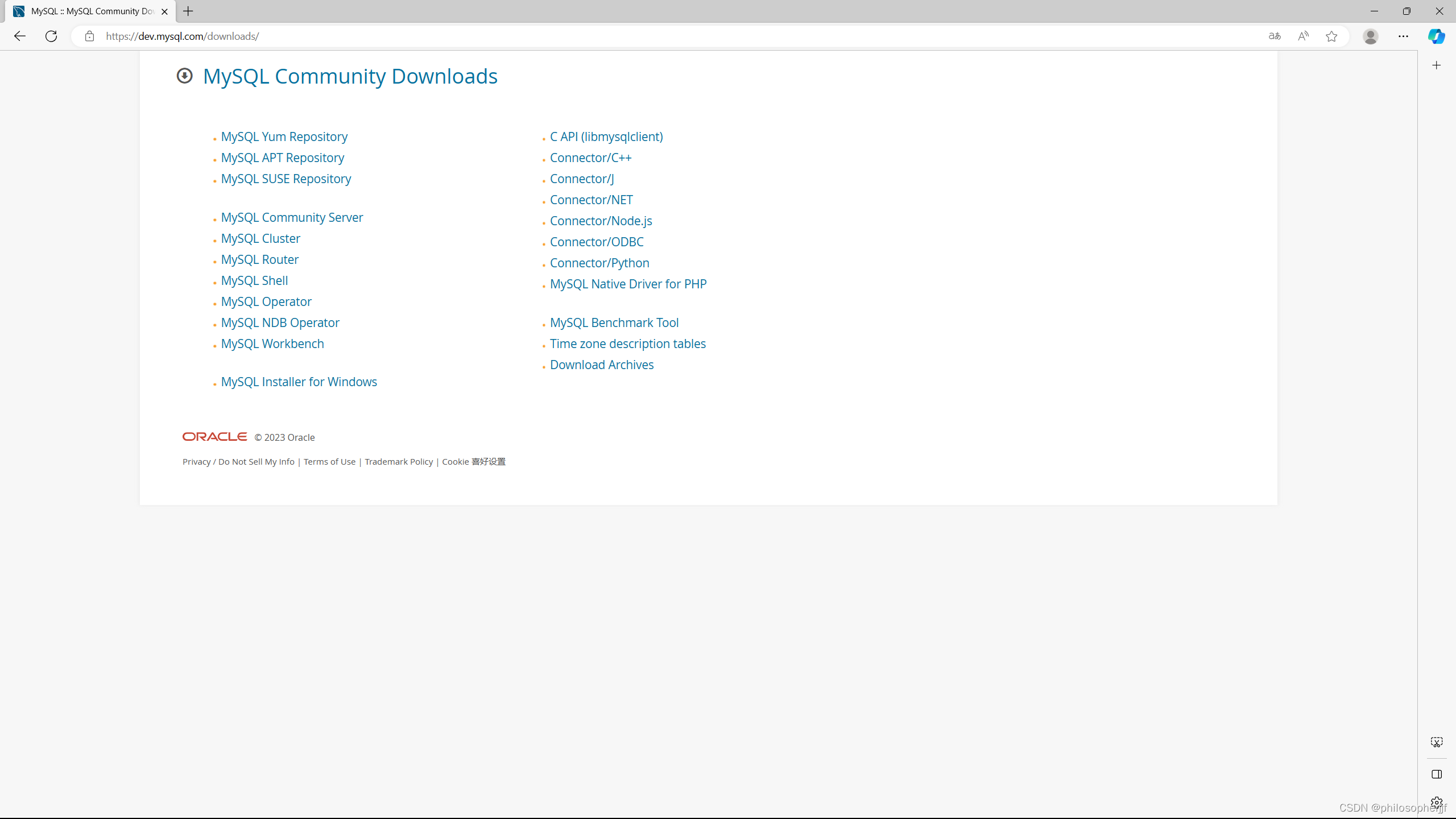Launch the Copilot sidebar icon
Viewport: 1456px width, 819px height.
coord(1436,36)
